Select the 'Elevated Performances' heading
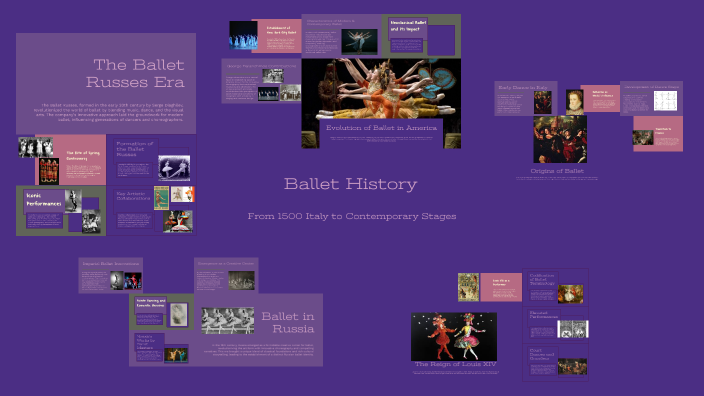 (x=543, y=314)
